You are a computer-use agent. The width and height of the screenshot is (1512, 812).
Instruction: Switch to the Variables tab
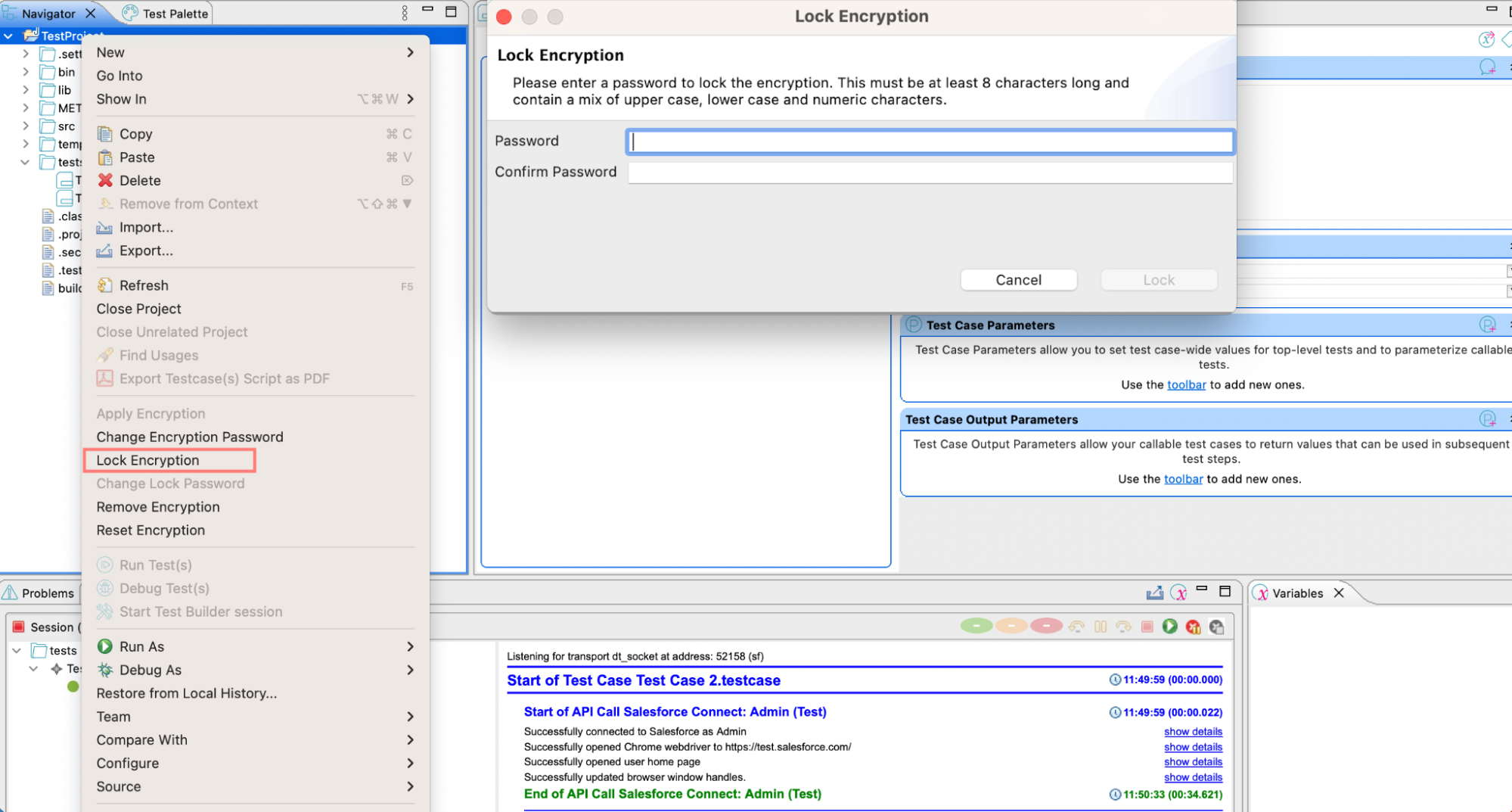coord(1296,593)
